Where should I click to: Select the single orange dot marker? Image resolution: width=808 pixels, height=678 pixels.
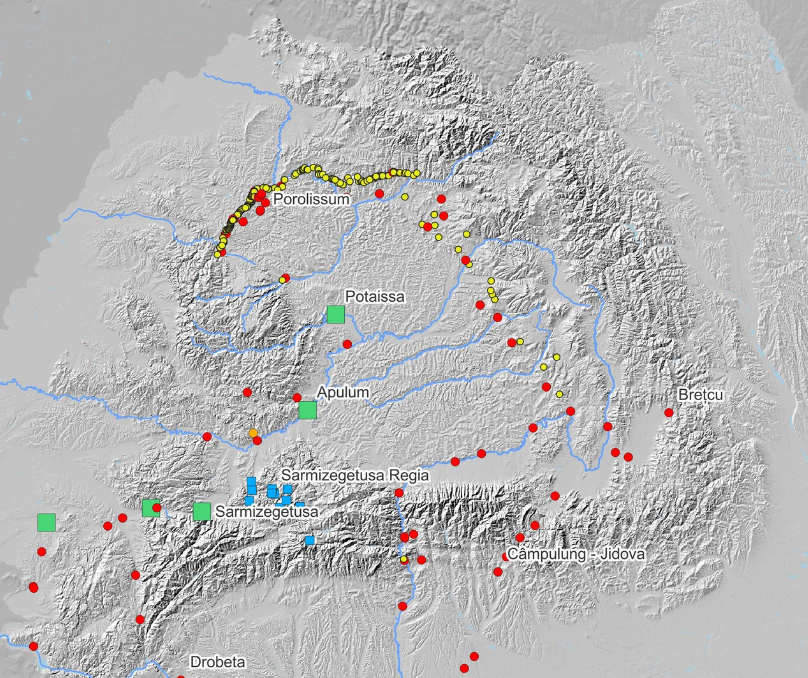tap(253, 433)
